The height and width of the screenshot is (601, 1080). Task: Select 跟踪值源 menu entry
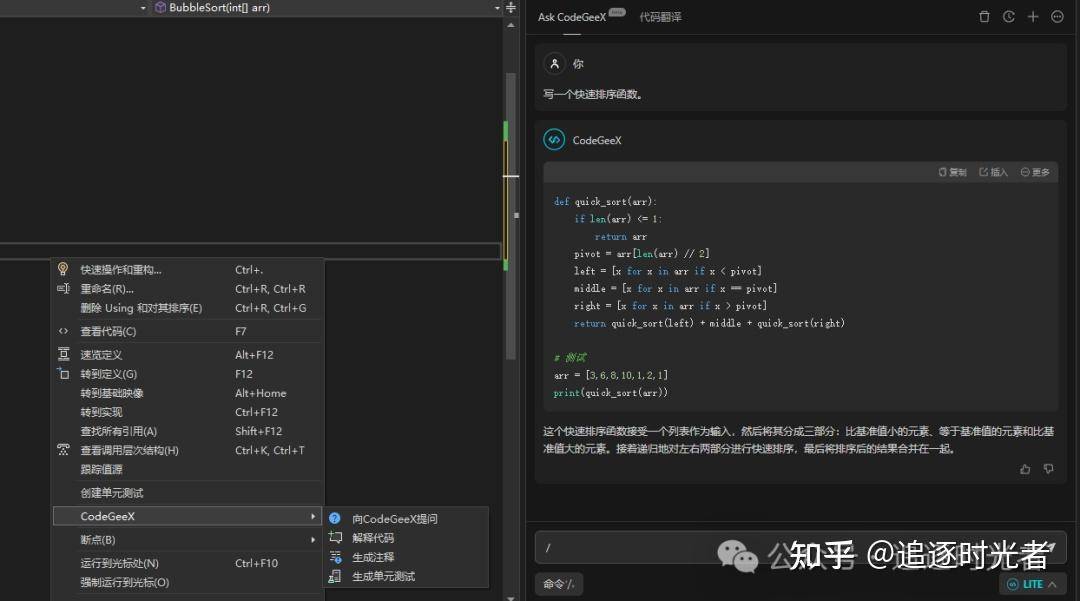coord(187,470)
